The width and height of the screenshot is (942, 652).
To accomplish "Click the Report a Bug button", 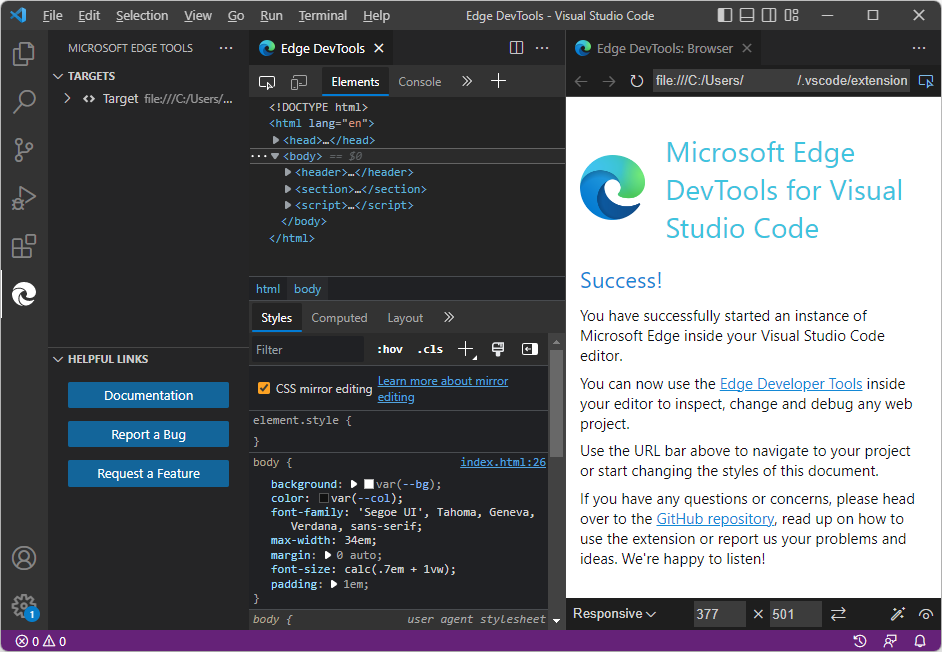I will point(148,435).
